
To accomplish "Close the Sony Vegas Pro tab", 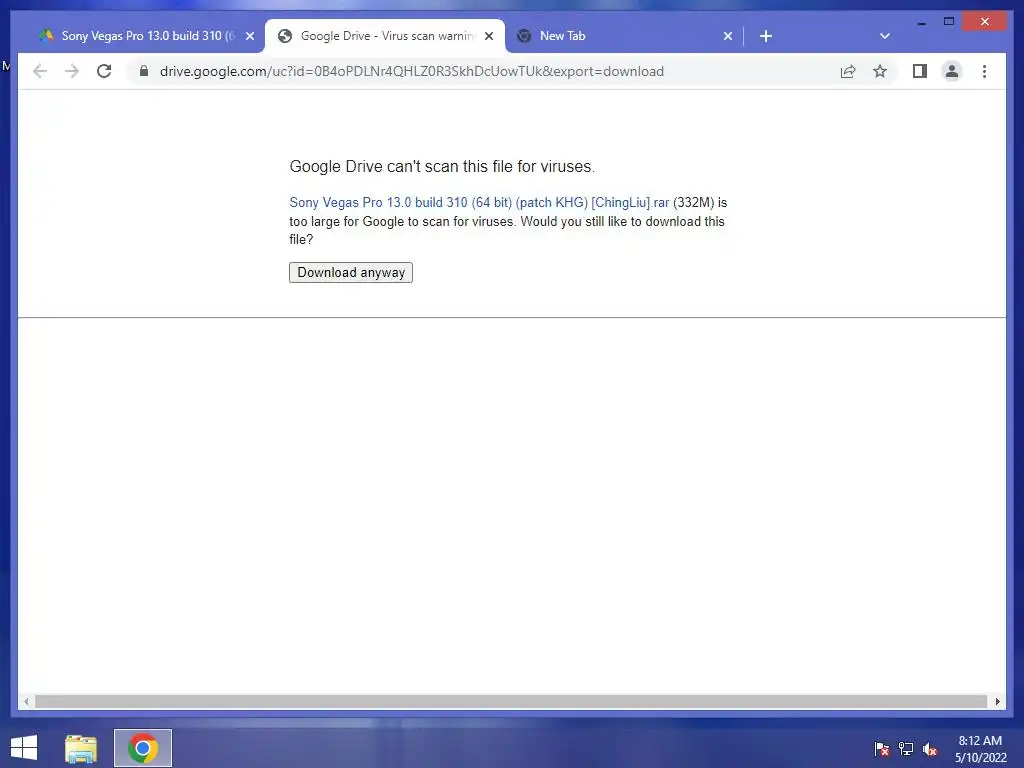I will pos(249,36).
